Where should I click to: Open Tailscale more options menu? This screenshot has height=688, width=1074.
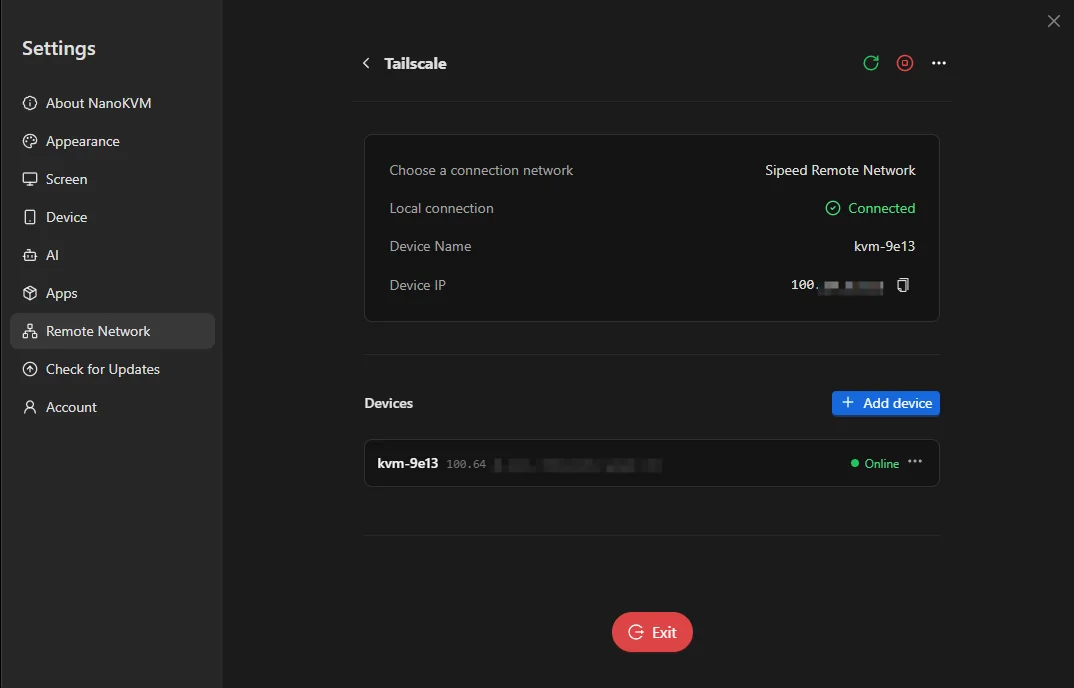[x=938, y=63]
